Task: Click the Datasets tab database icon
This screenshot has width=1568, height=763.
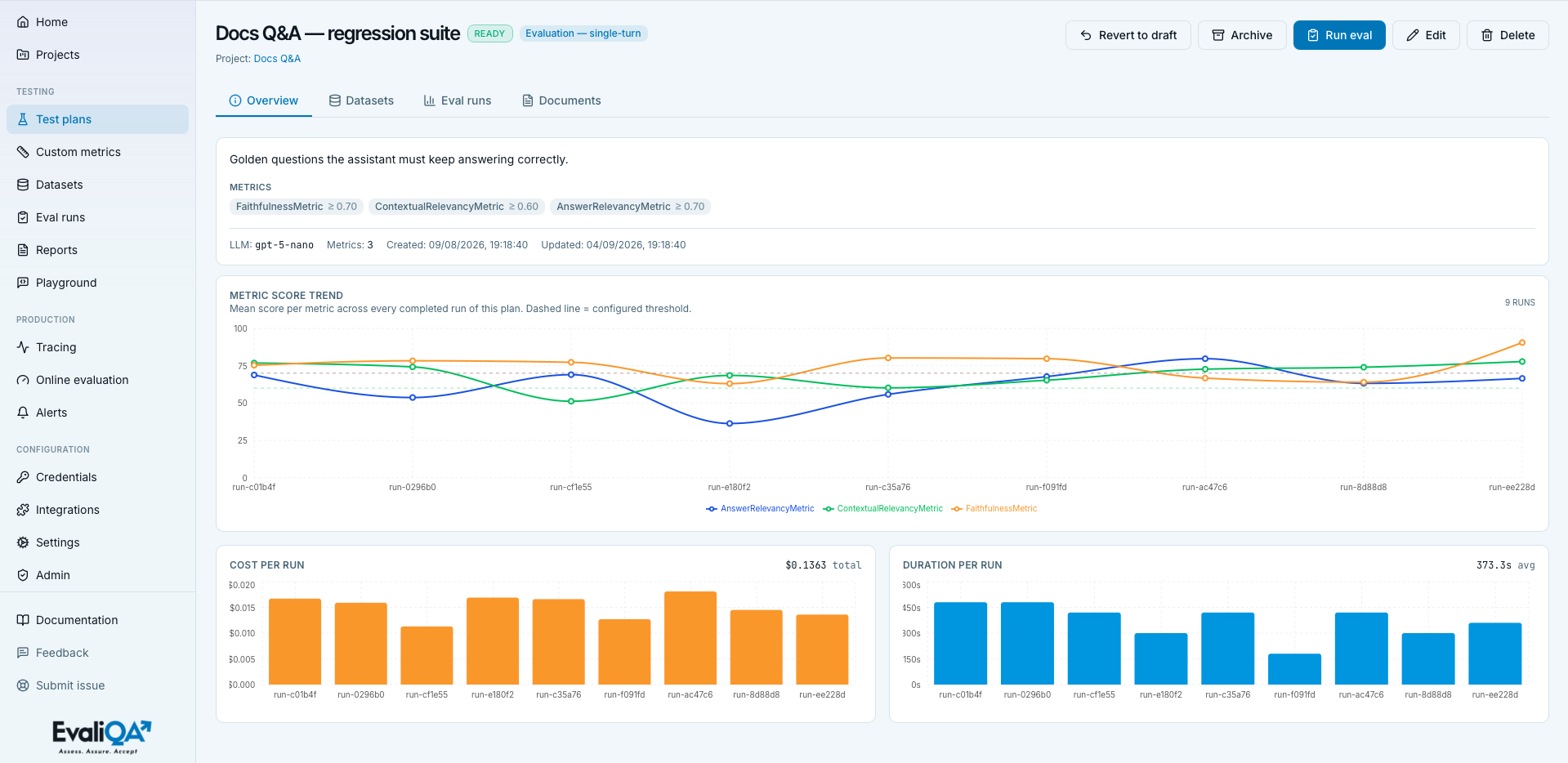Action: [x=335, y=100]
